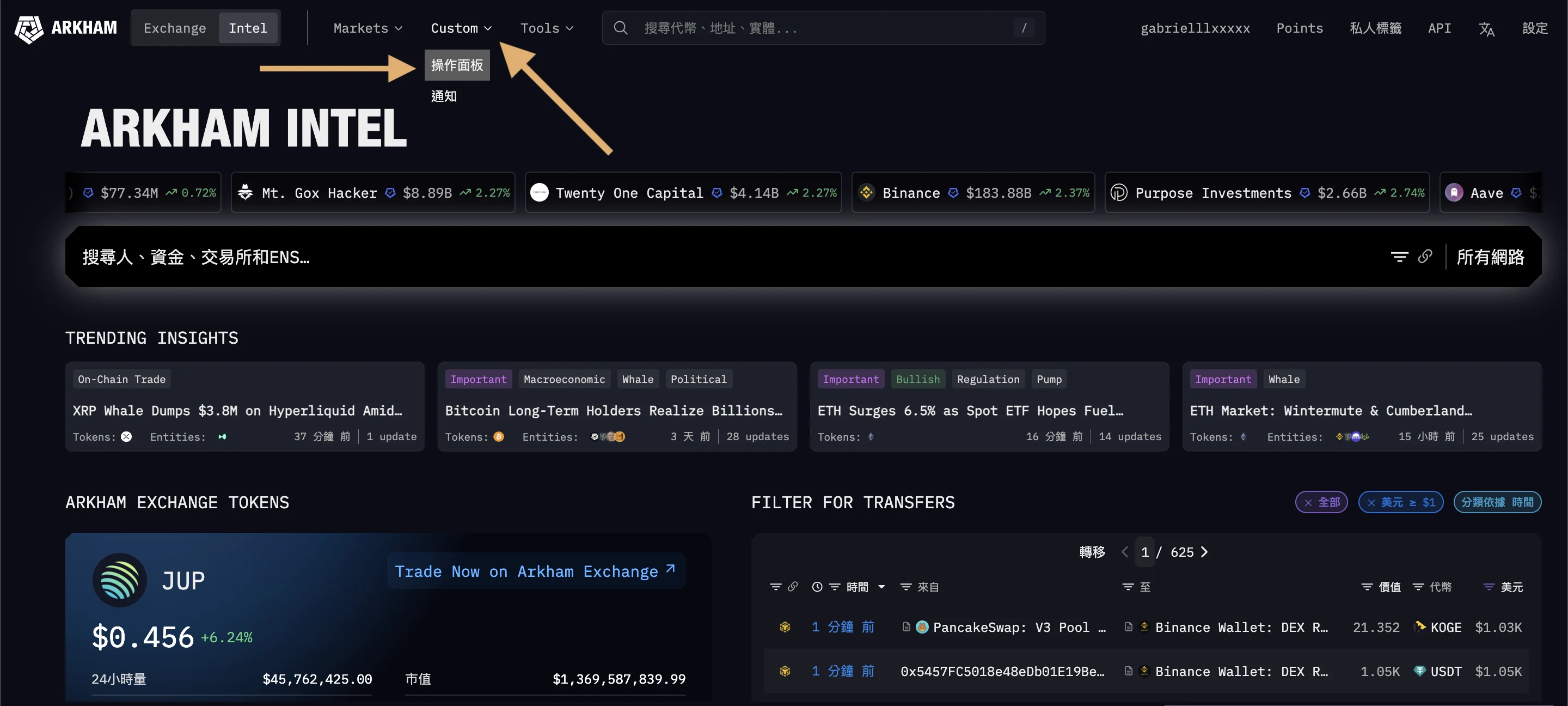Select 通知 from the Custom menu
Image resolution: width=1568 pixels, height=706 pixels.
tap(444, 96)
